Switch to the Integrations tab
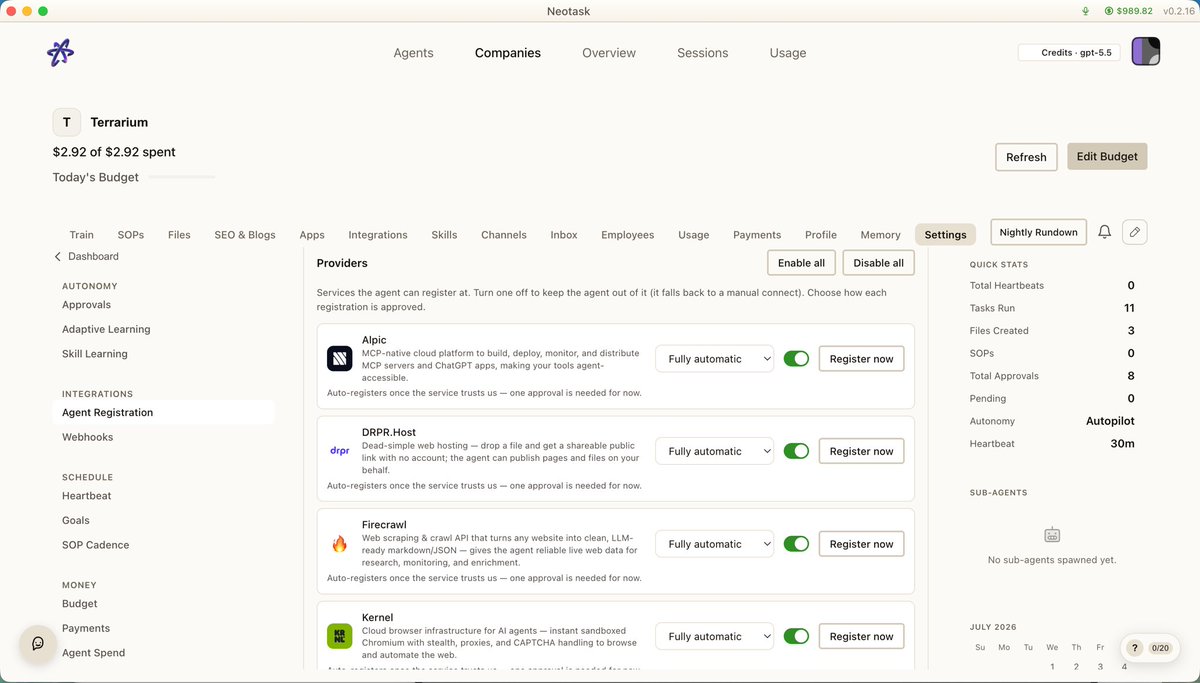The height and width of the screenshot is (683, 1200). [378, 235]
